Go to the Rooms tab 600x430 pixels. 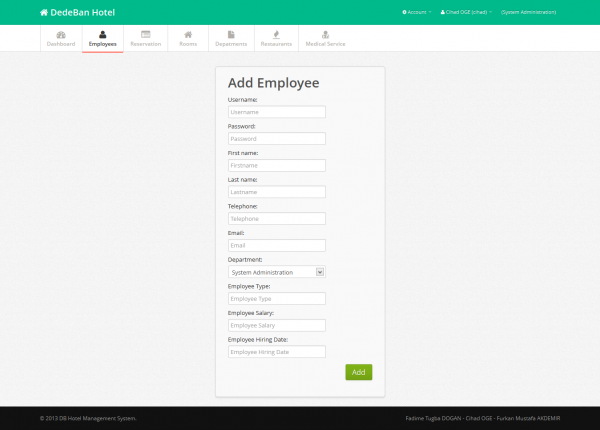(188, 39)
